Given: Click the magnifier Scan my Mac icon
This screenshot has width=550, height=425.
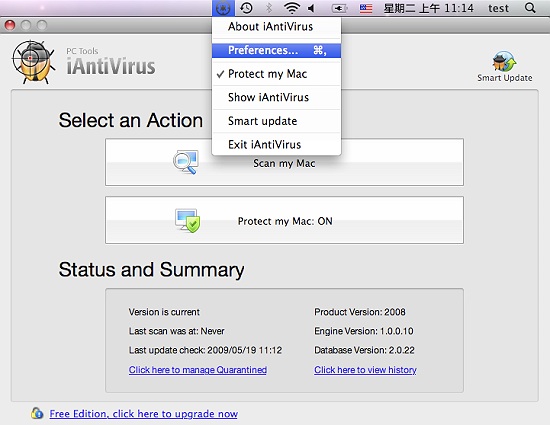Looking at the screenshot, I should 186,162.
